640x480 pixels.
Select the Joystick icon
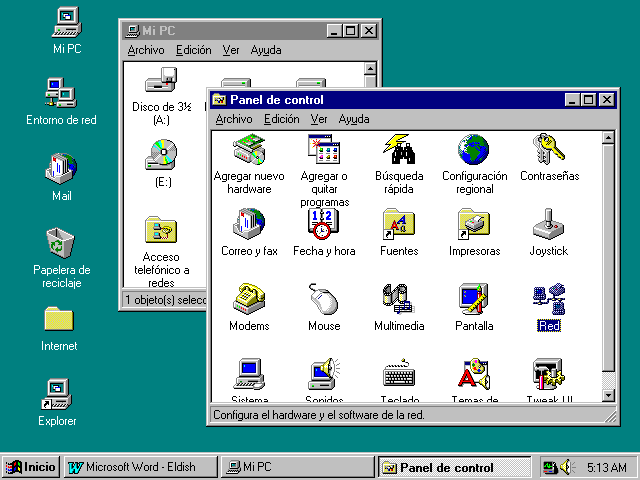(x=549, y=224)
